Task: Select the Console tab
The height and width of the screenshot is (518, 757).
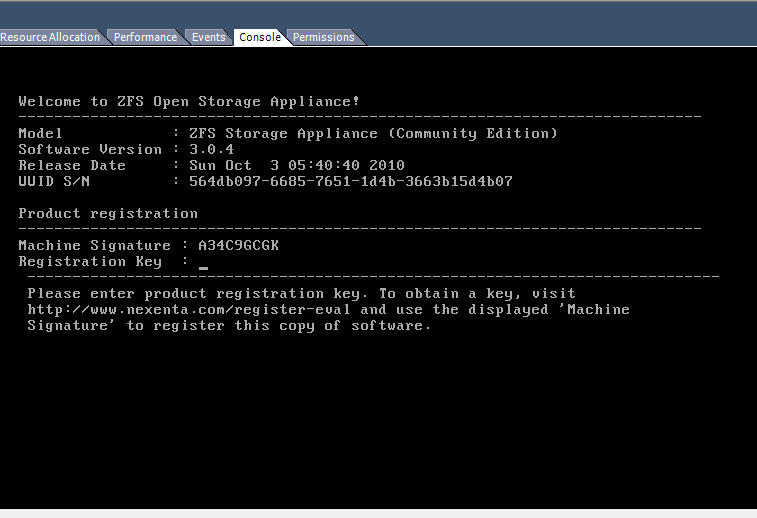Action: click(x=259, y=38)
